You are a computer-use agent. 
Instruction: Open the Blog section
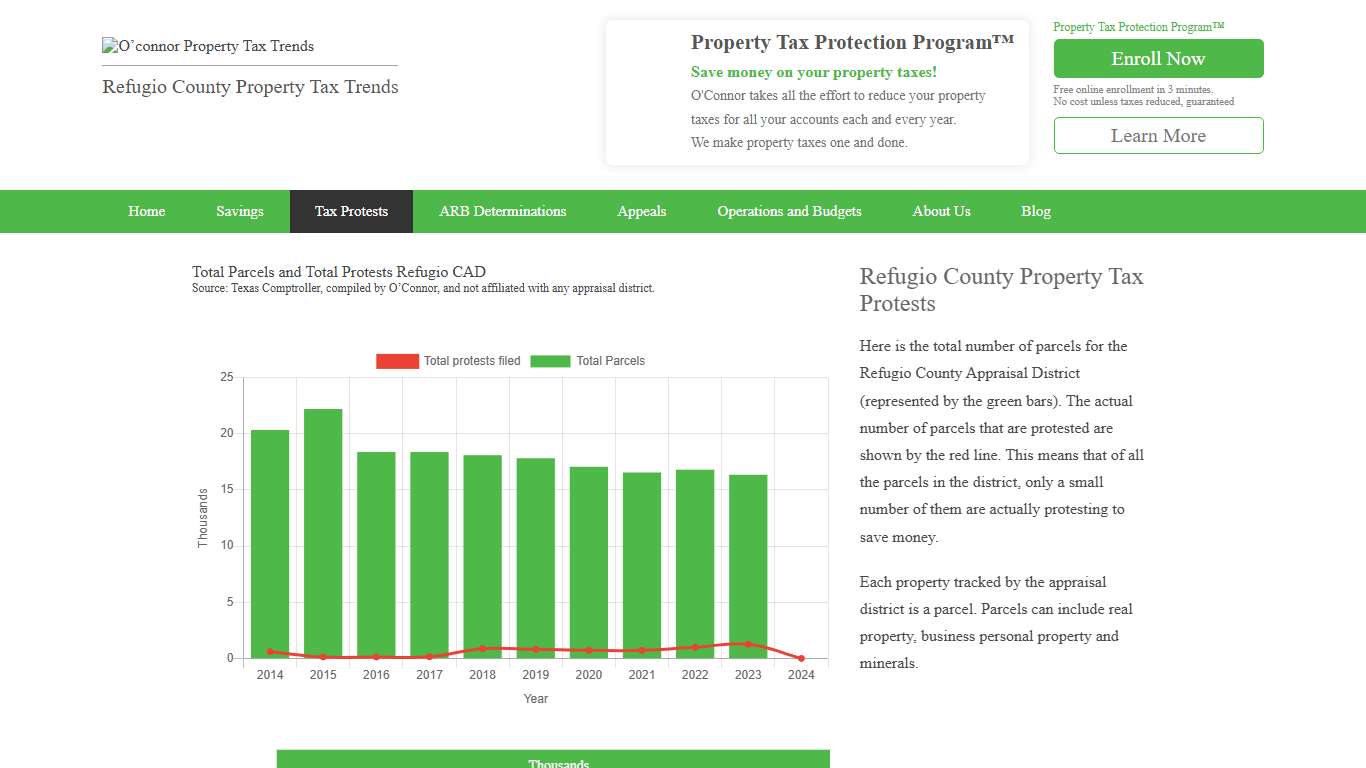click(x=1036, y=211)
